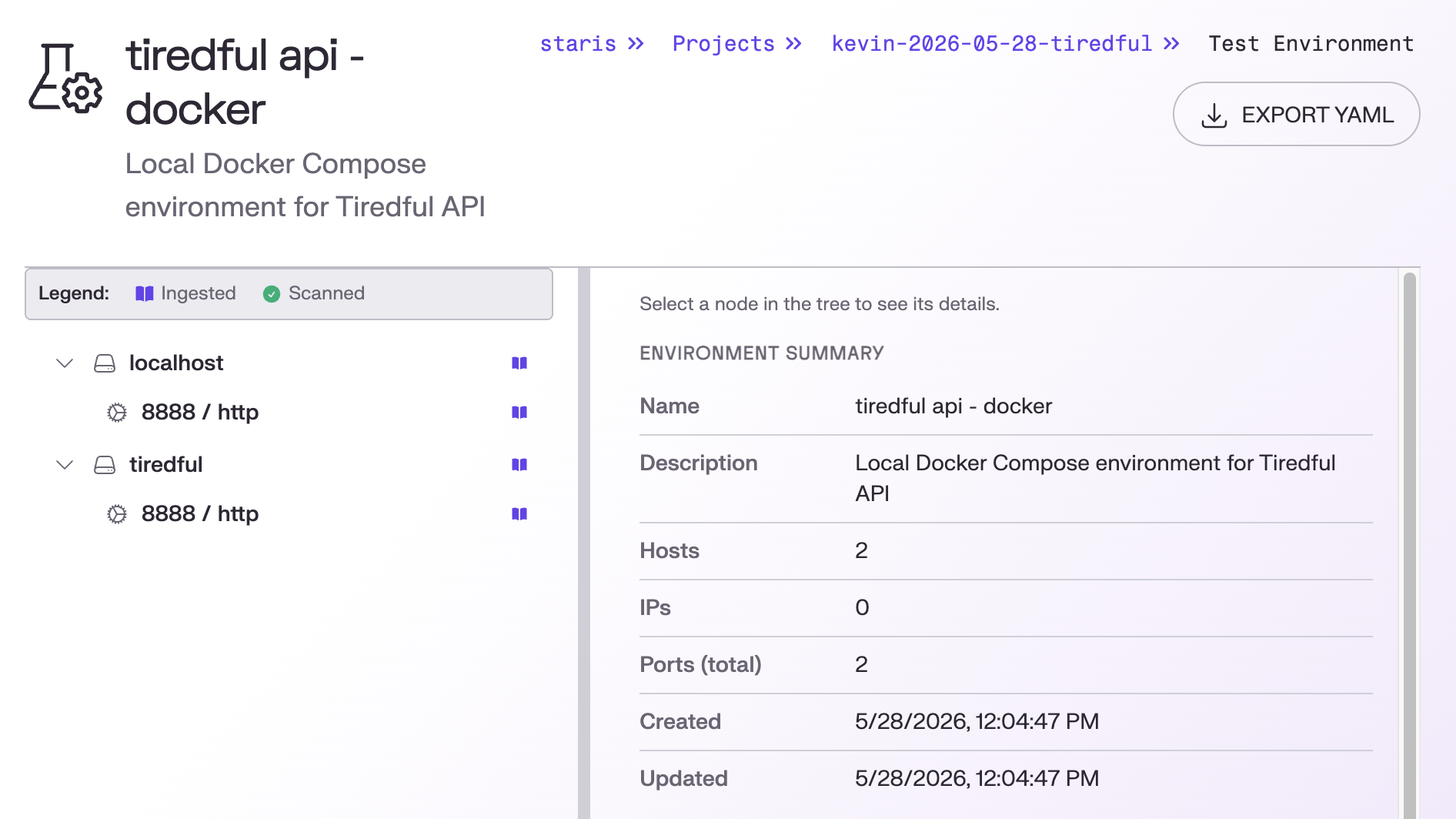Click the 'tiredful api - docker' page title
The width and height of the screenshot is (1456, 819).
click(x=245, y=82)
